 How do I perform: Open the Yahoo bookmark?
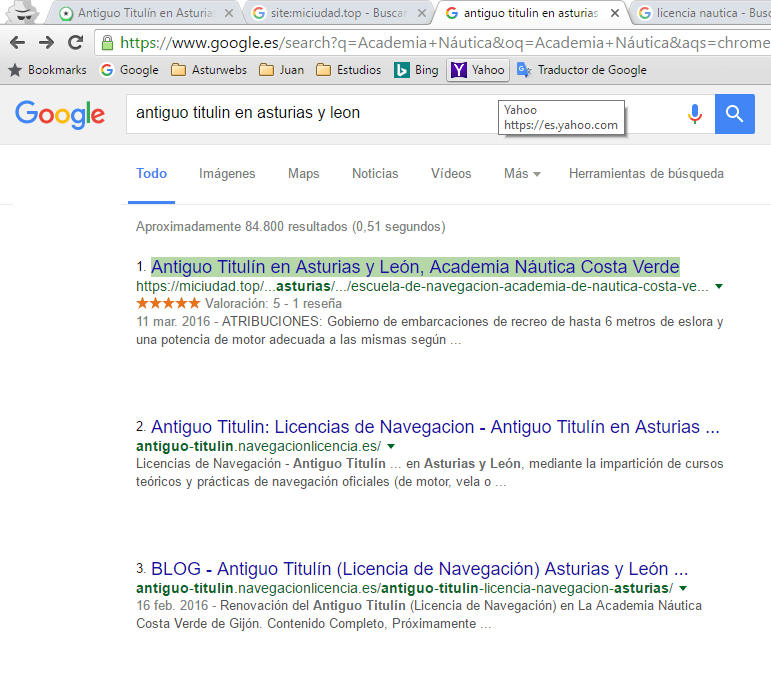478,70
